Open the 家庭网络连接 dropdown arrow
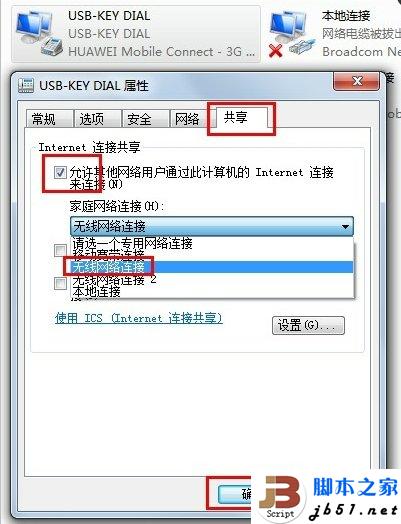The width and height of the screenshot is (401, 524). point(345,227)
